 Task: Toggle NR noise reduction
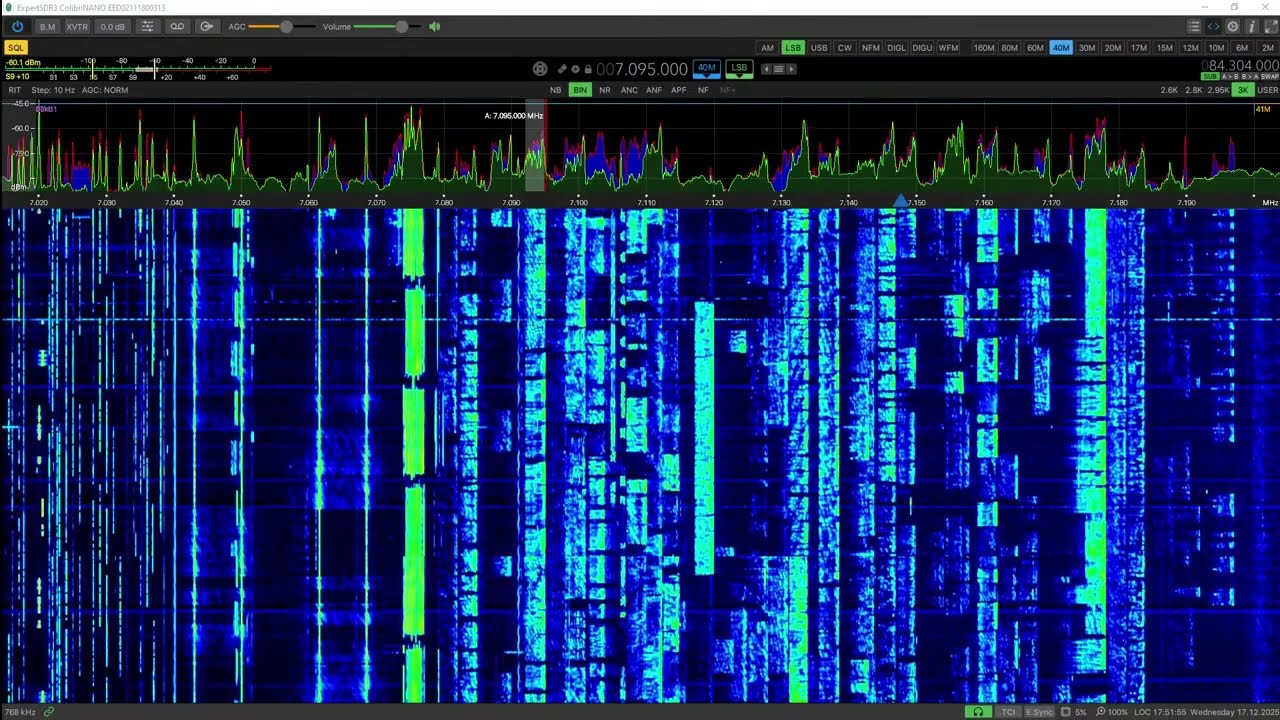605,90
